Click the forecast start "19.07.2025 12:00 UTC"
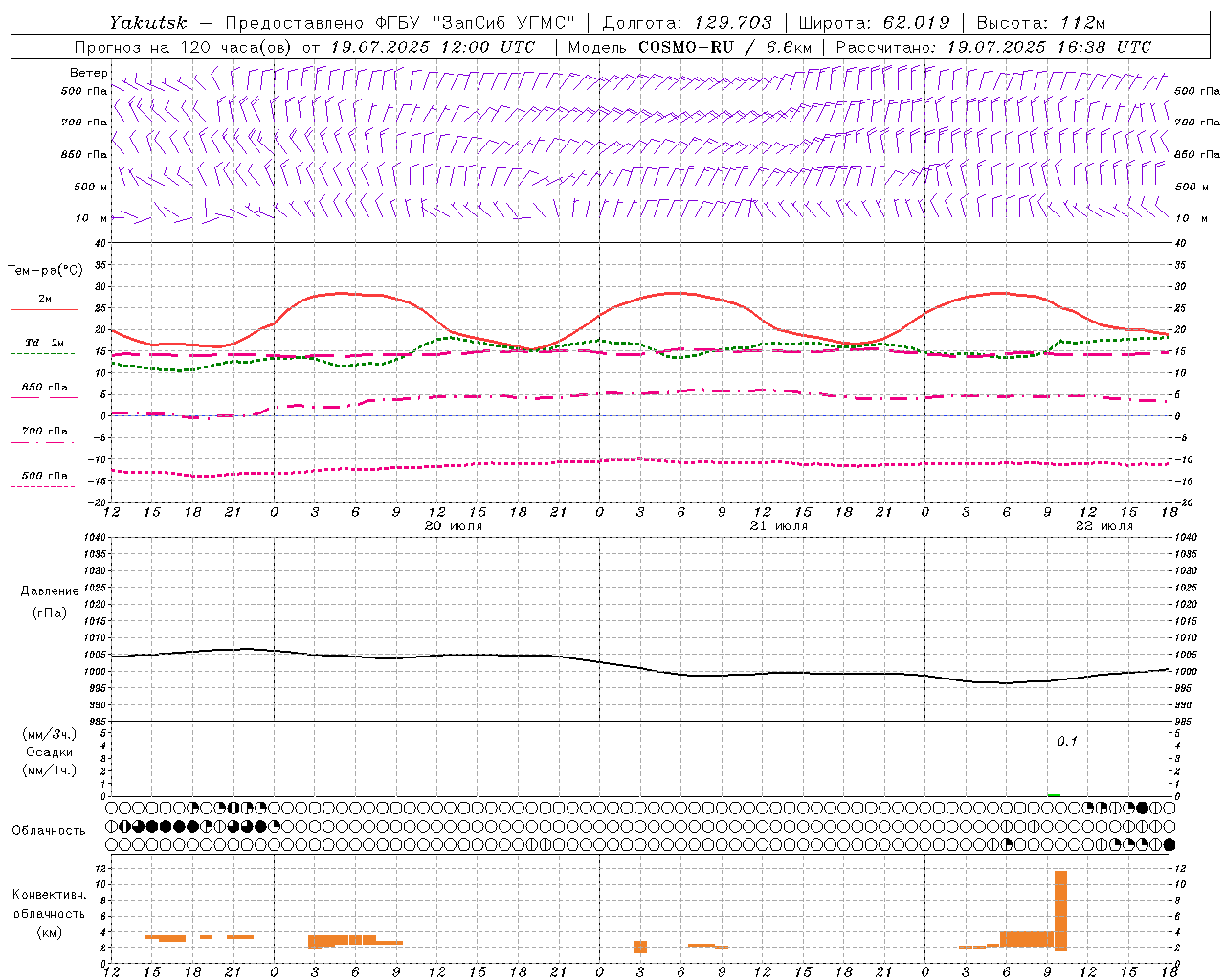 (x=433, y=47)
